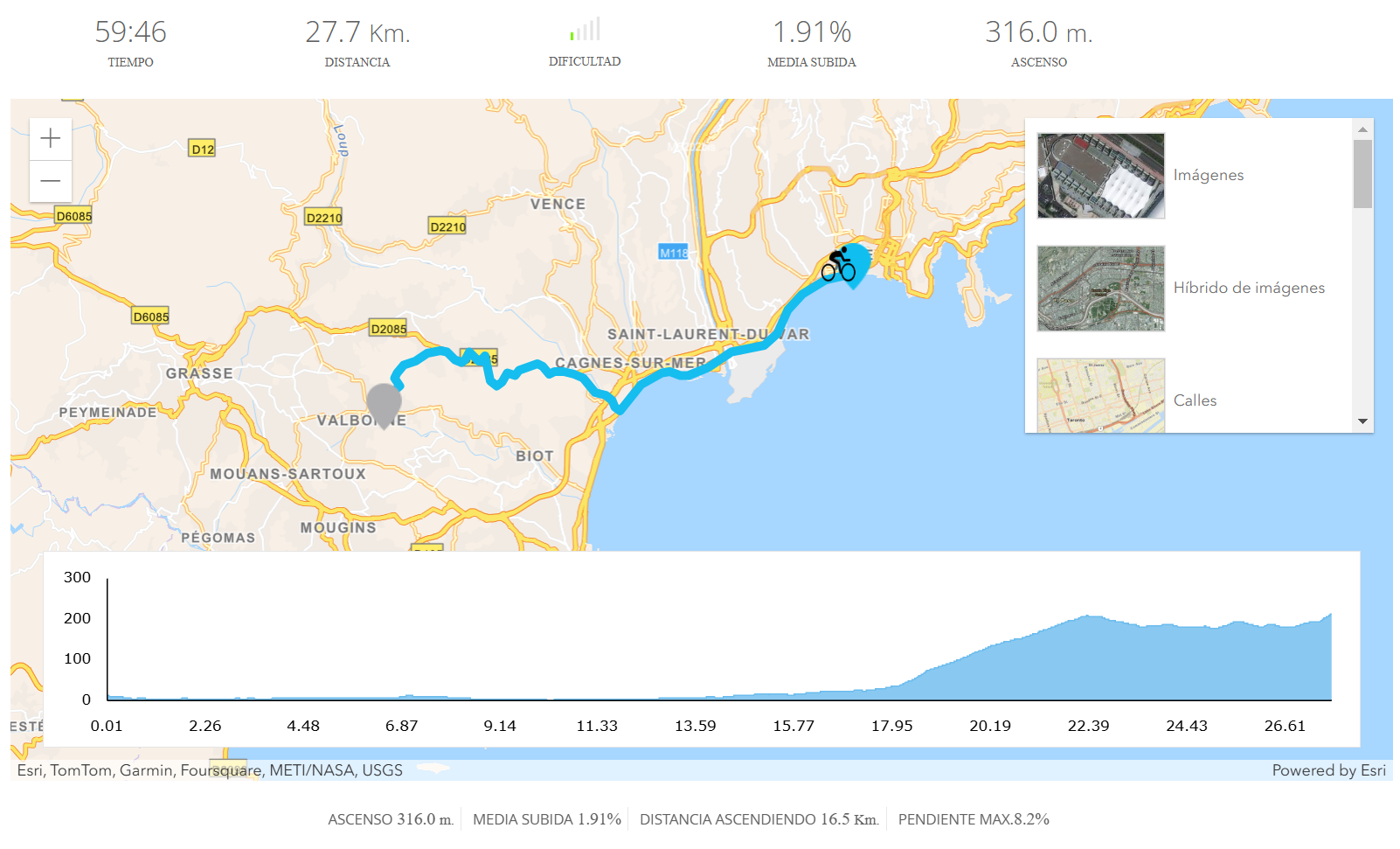Open the "Powered by Esri" link

[x=1329, y=770]
